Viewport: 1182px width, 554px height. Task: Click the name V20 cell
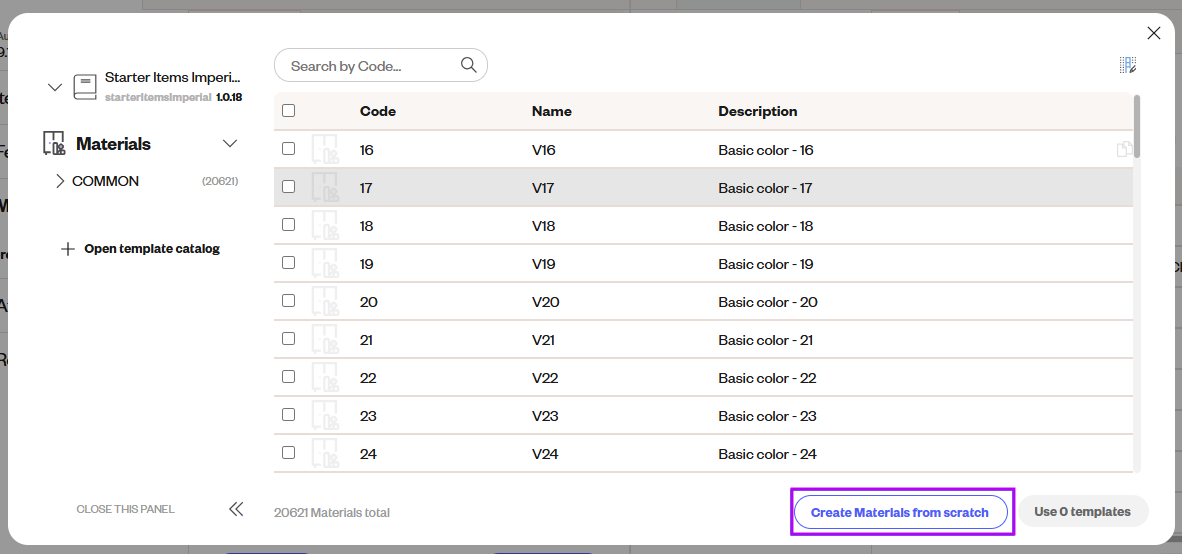(545, 301)
